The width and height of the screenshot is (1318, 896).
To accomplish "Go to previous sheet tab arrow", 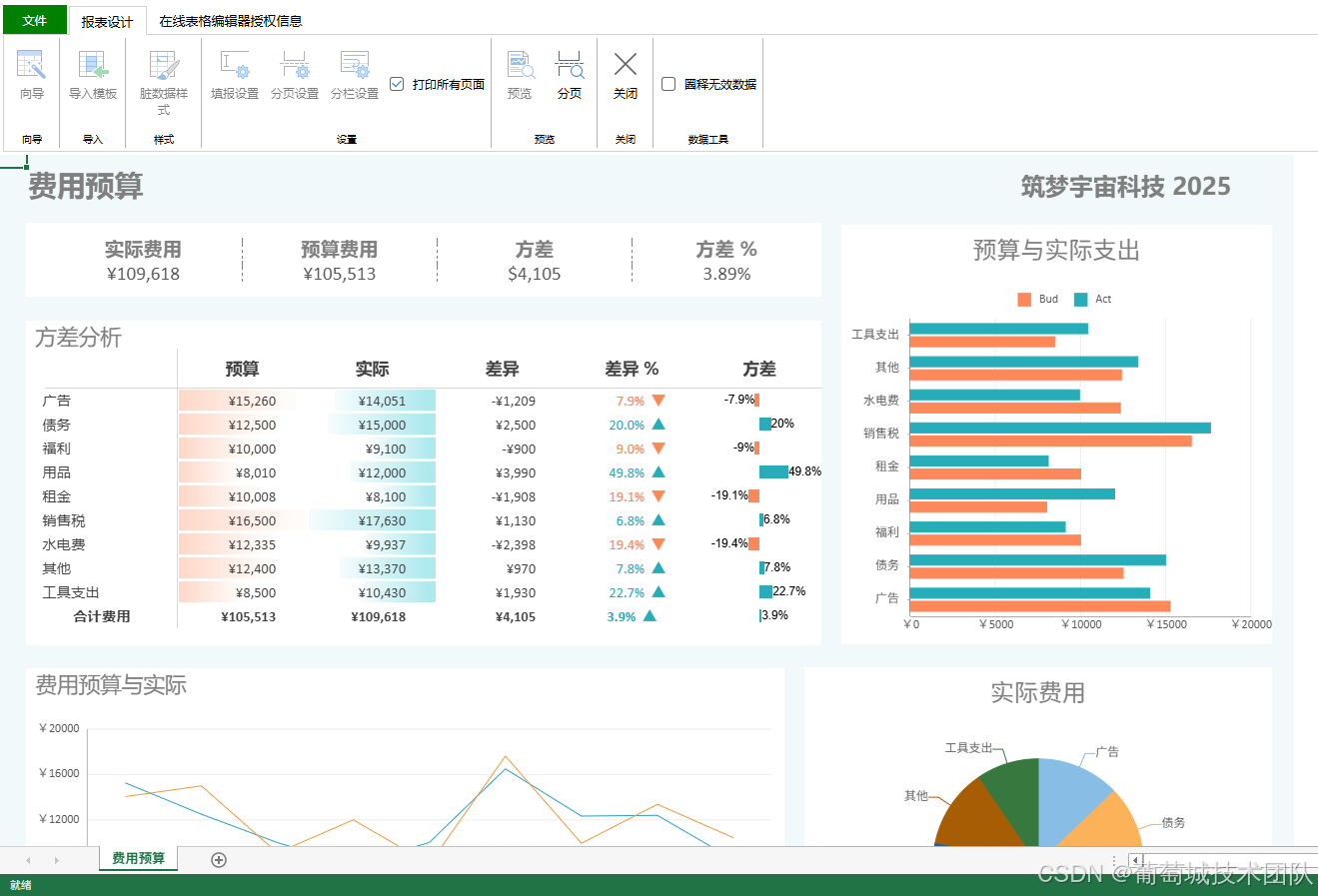I will (x=28, y=860).
